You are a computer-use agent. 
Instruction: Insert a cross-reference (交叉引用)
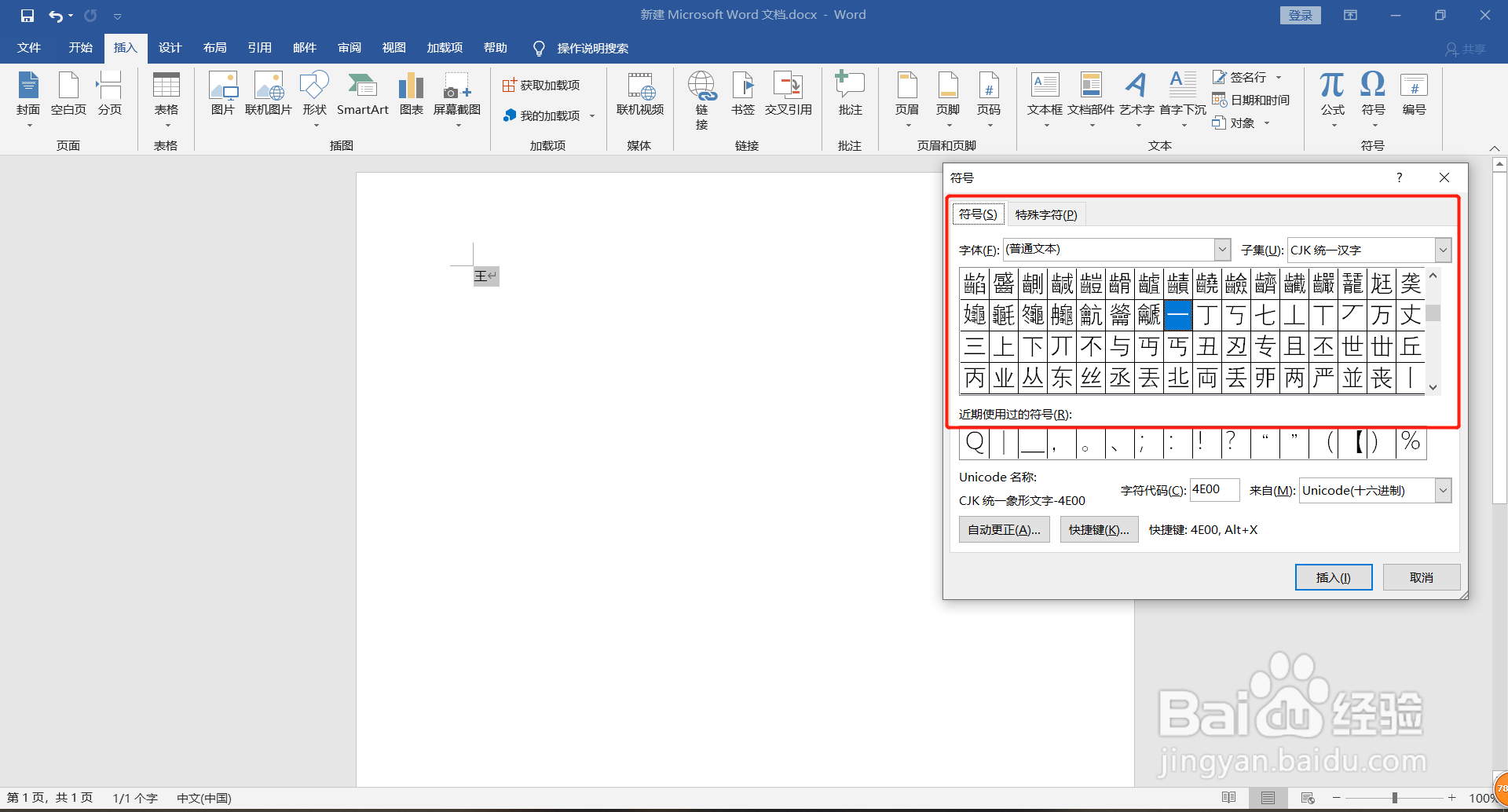pos(788,94)
